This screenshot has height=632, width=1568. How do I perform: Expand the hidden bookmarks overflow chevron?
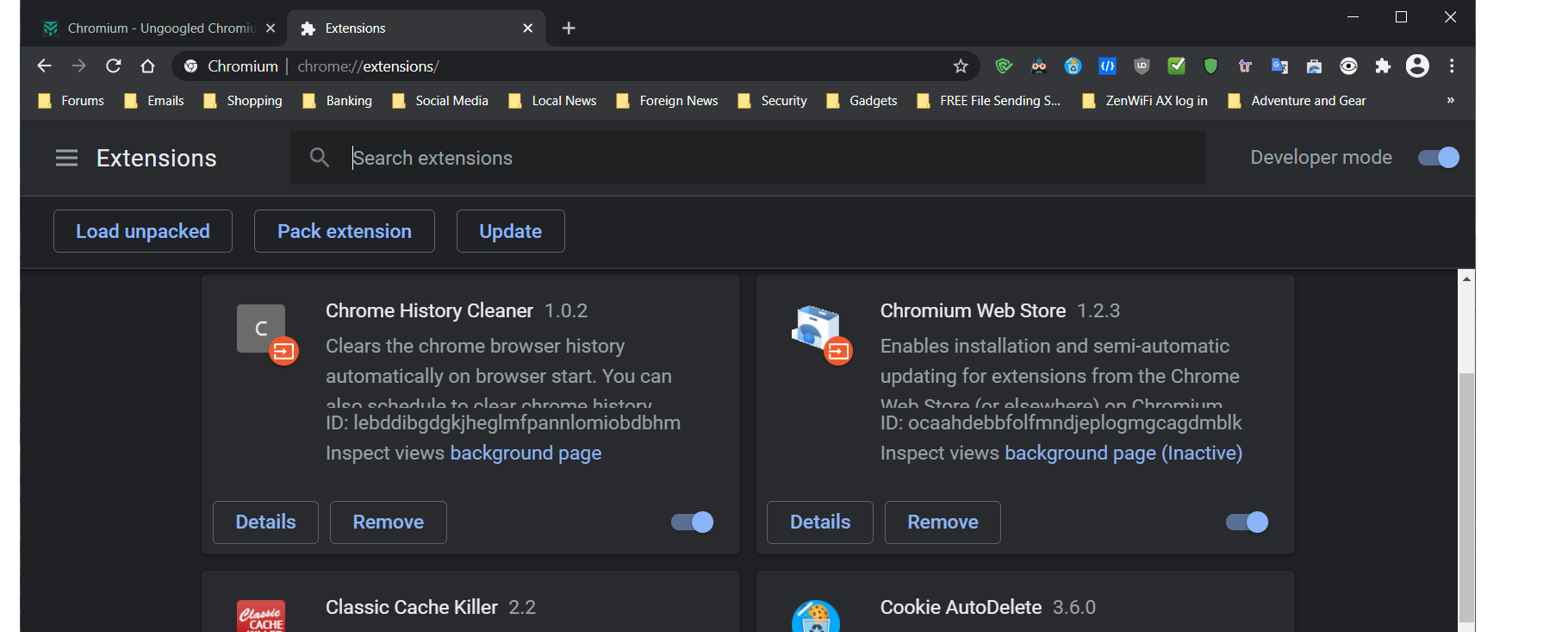[1450, 101]
